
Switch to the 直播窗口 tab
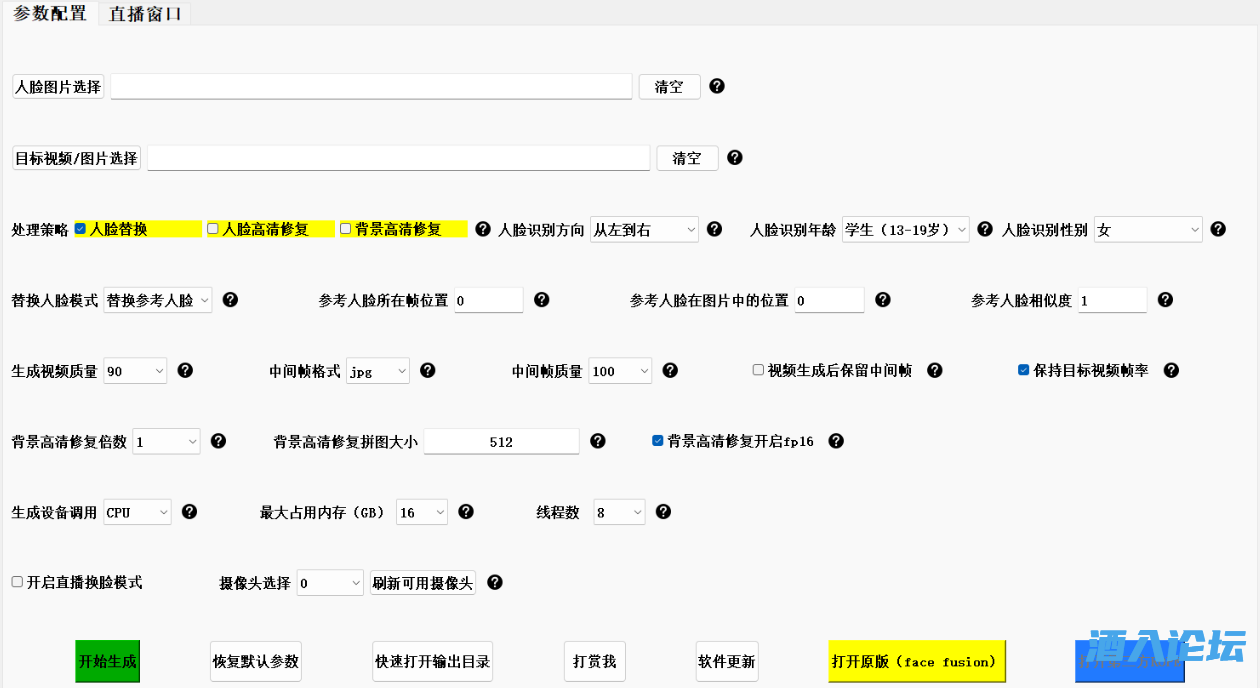click(145, 14)
